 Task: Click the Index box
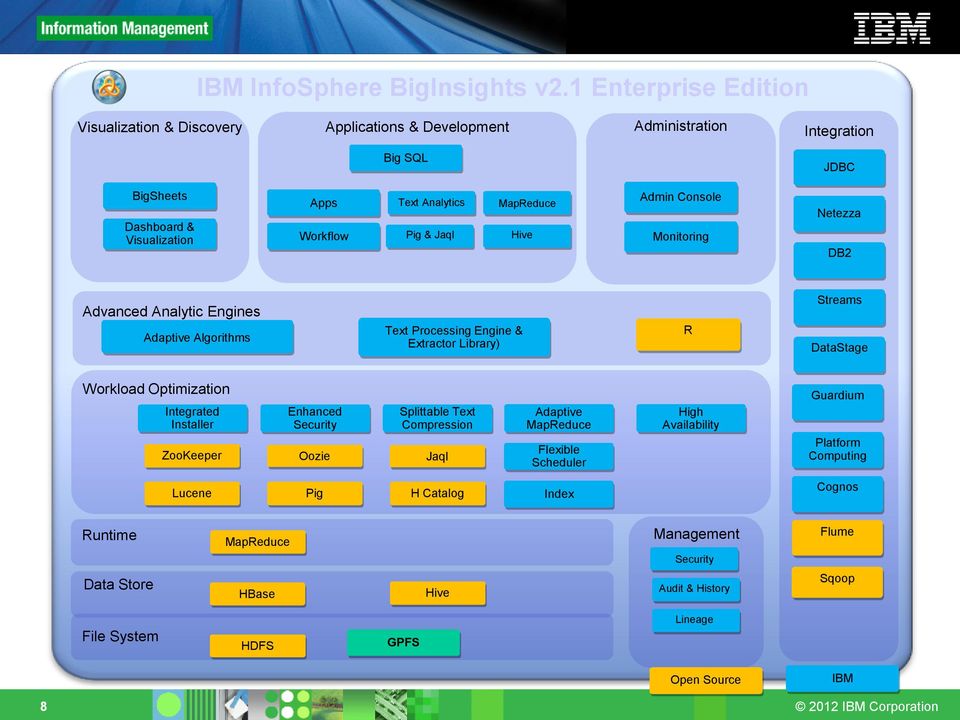click(x=558, y=494)
